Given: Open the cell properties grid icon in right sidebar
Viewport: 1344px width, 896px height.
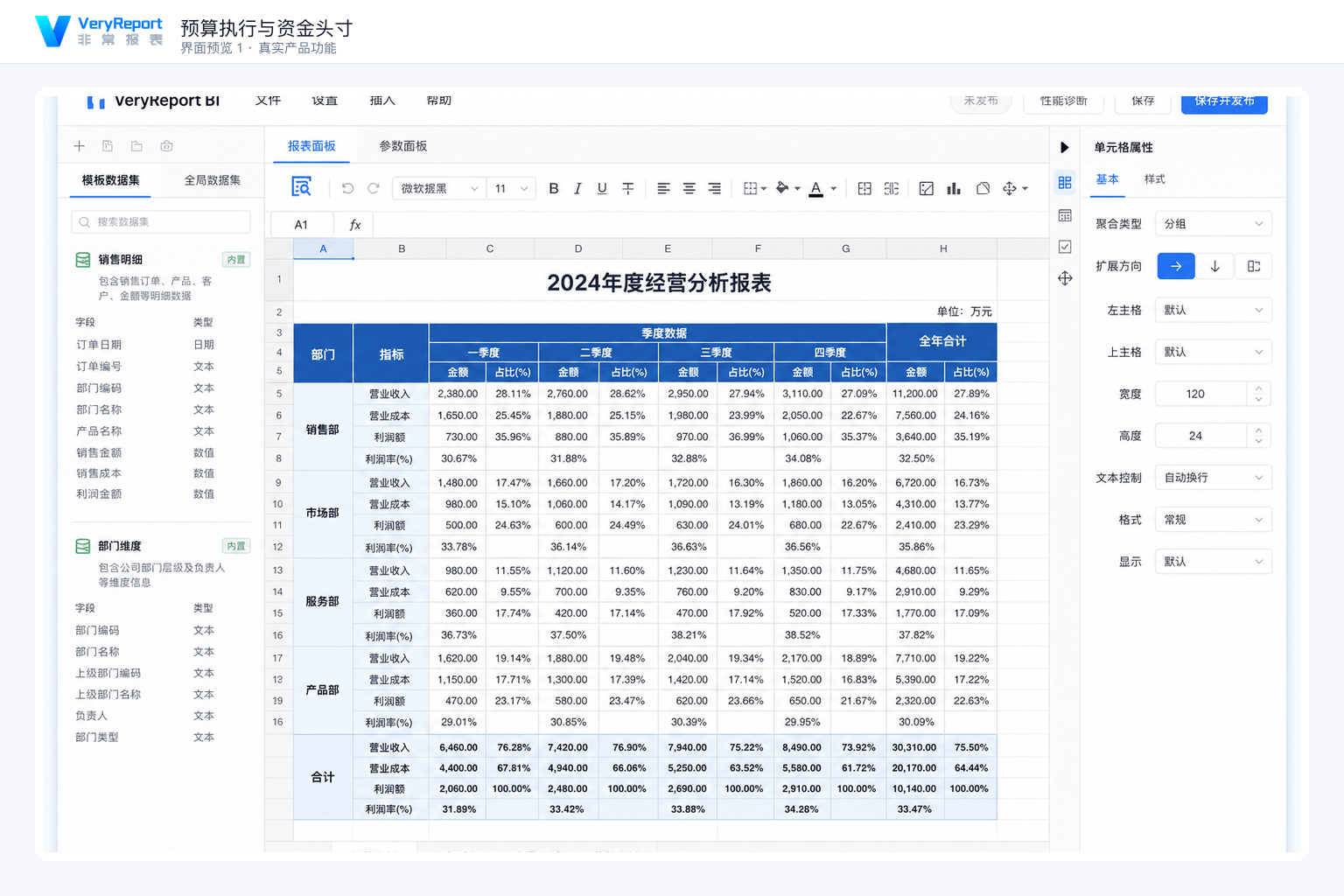Looking at the screenshot, I should 1065,182.
